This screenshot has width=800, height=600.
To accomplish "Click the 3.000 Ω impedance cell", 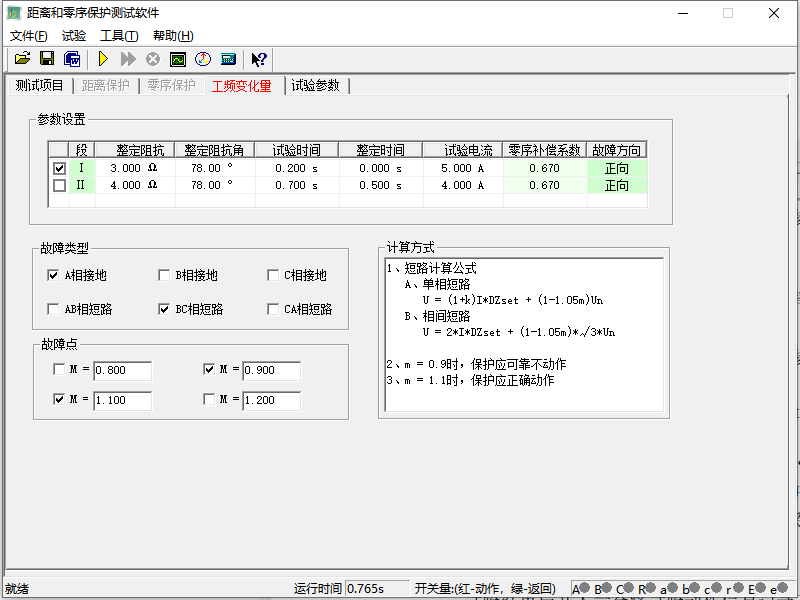I will (x=134, y=169).
